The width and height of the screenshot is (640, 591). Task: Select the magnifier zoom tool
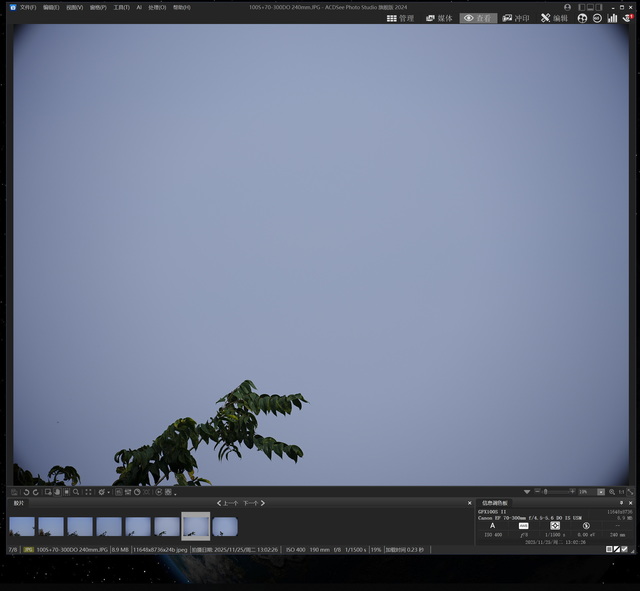pos(76,492)
